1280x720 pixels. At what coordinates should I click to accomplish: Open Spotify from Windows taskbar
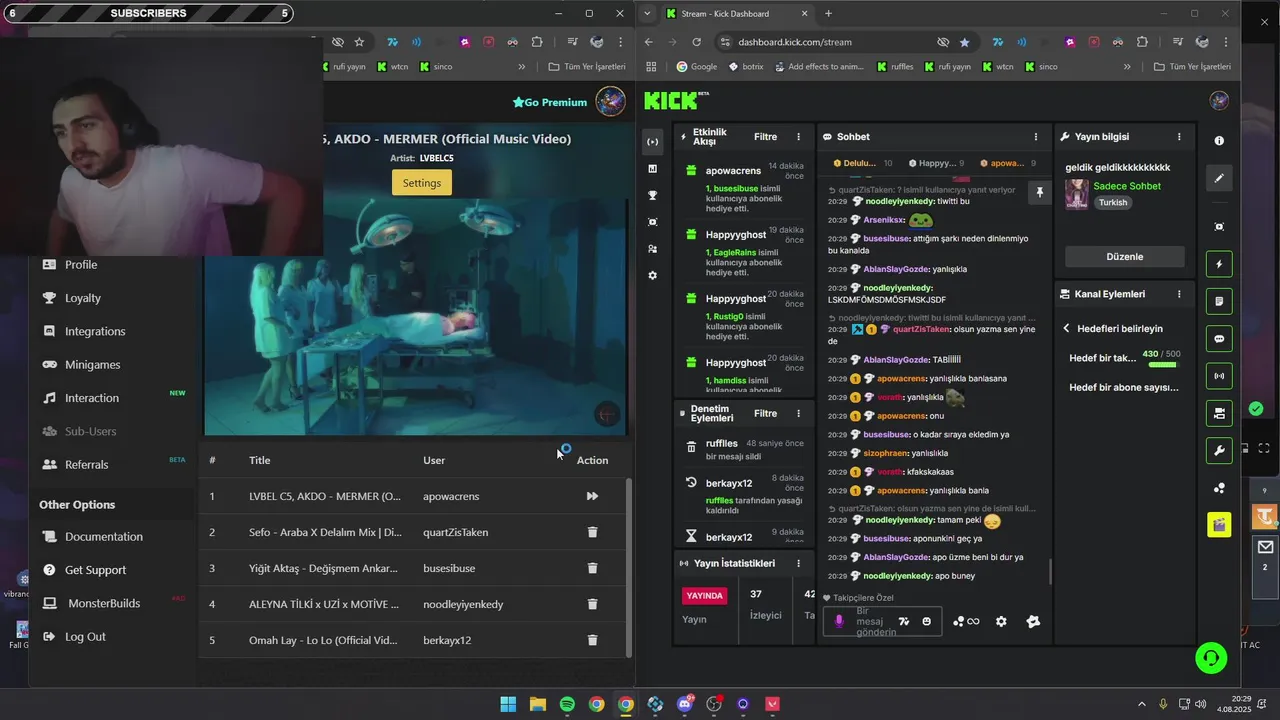coord(567,704)
